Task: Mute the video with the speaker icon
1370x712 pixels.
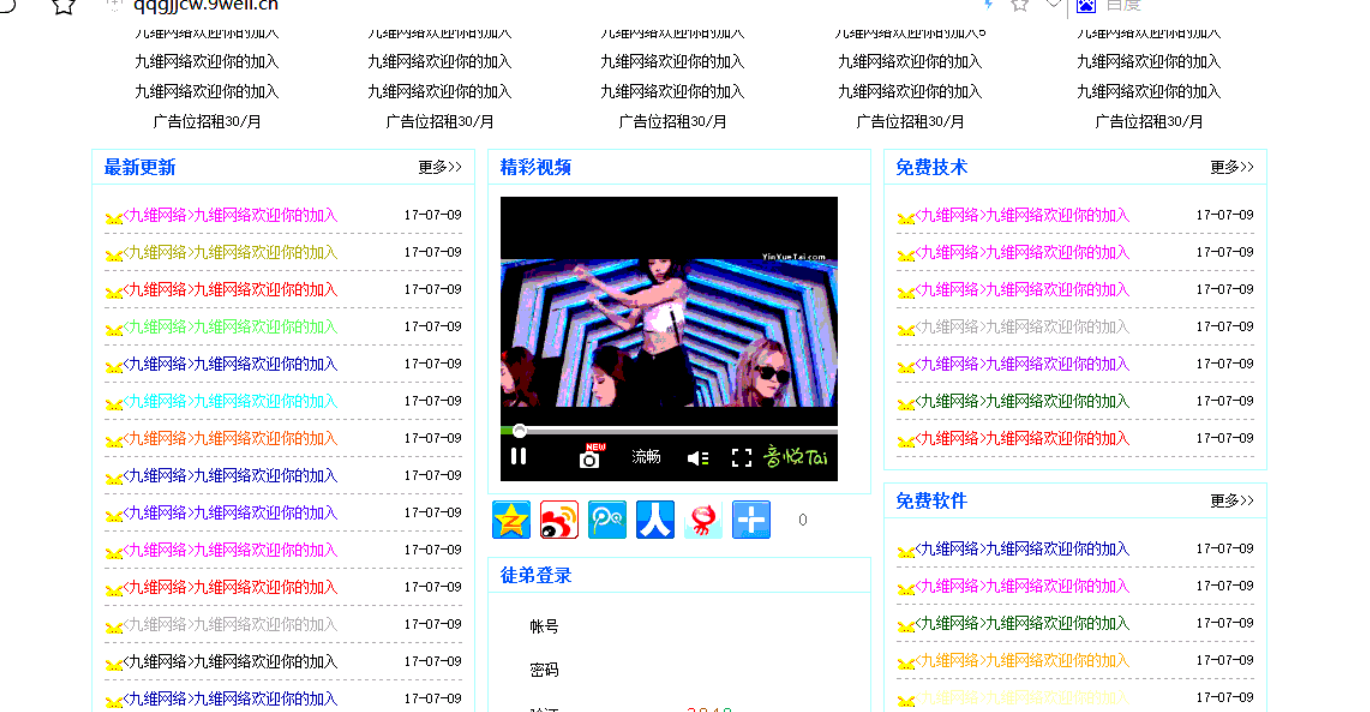Action: 697,458
